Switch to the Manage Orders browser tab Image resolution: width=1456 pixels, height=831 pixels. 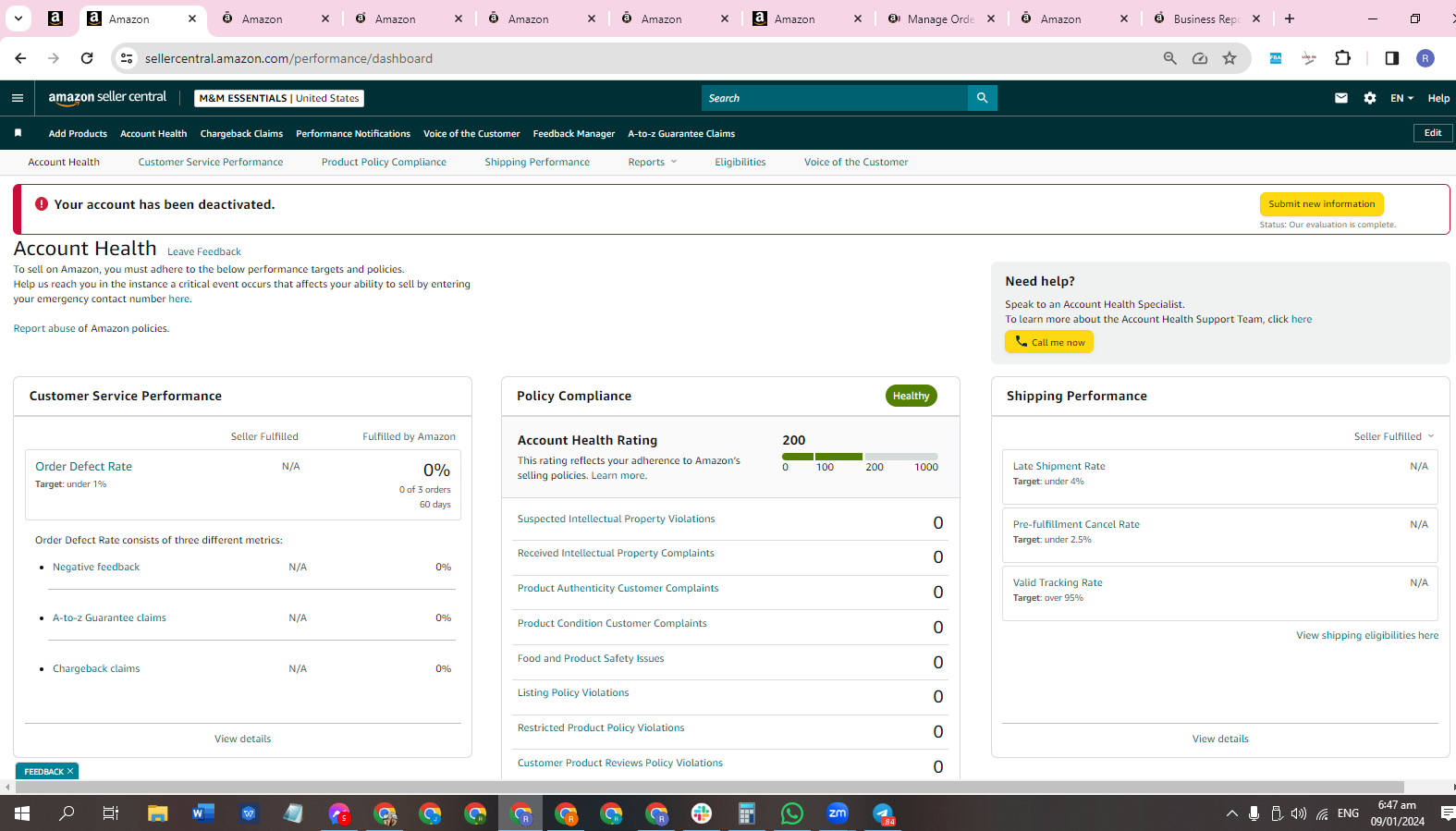coord(940,18)
